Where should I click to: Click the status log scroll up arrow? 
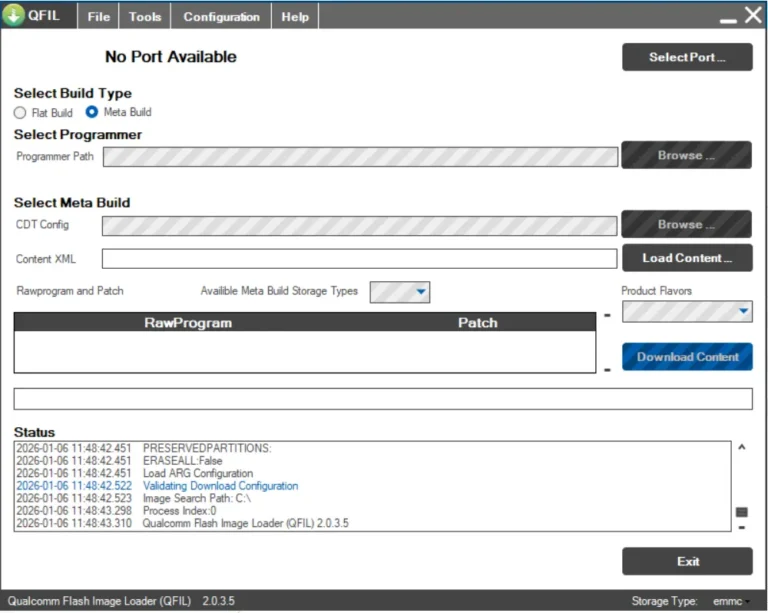[x=742, y=447]
